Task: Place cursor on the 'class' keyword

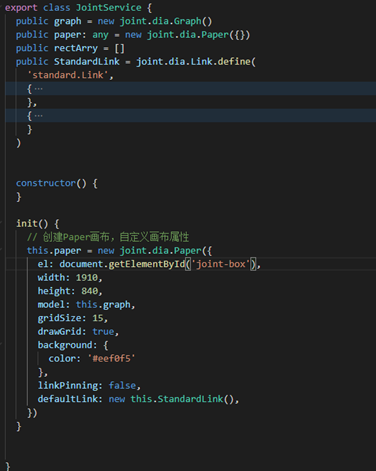Action: pos(57,7)
